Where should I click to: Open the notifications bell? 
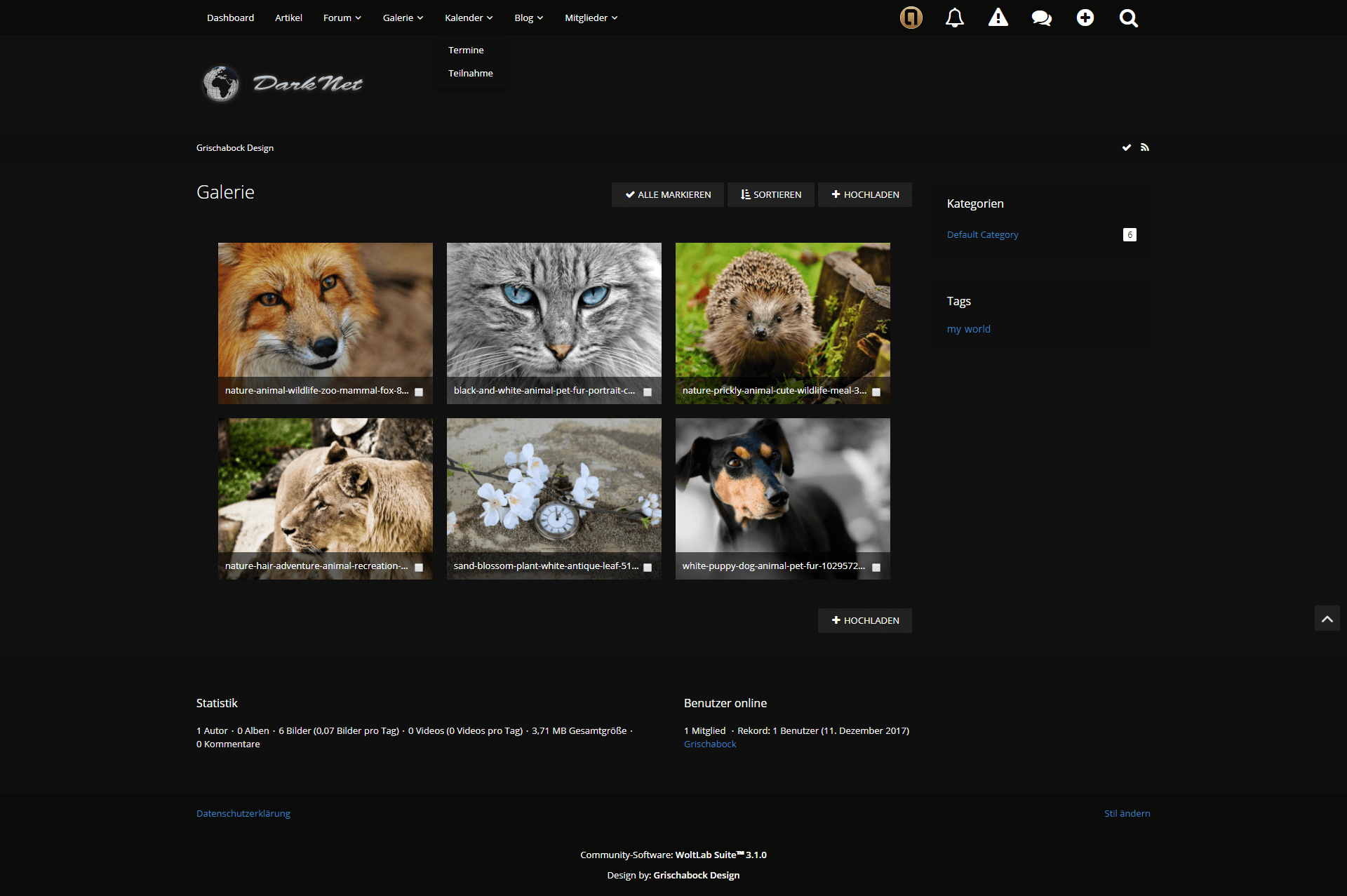tap(954, 18)
